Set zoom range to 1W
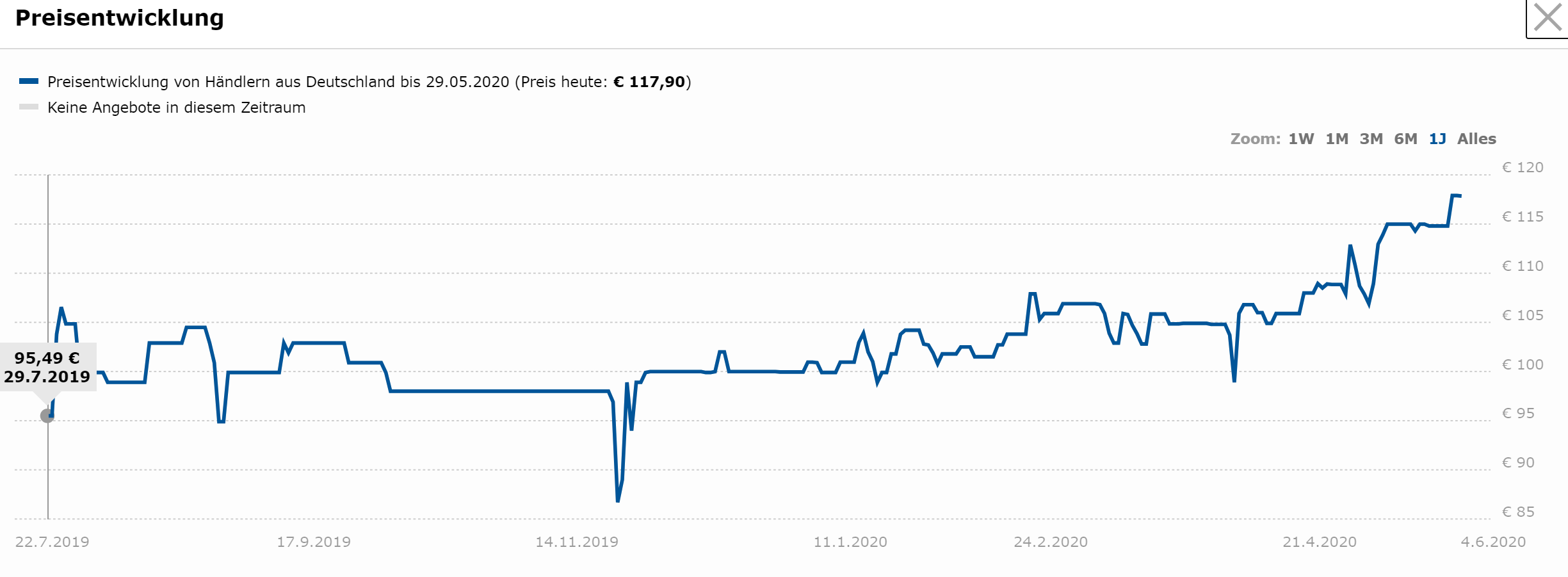This screenshot has width=1568, height=577. [x=1301, y=139]
